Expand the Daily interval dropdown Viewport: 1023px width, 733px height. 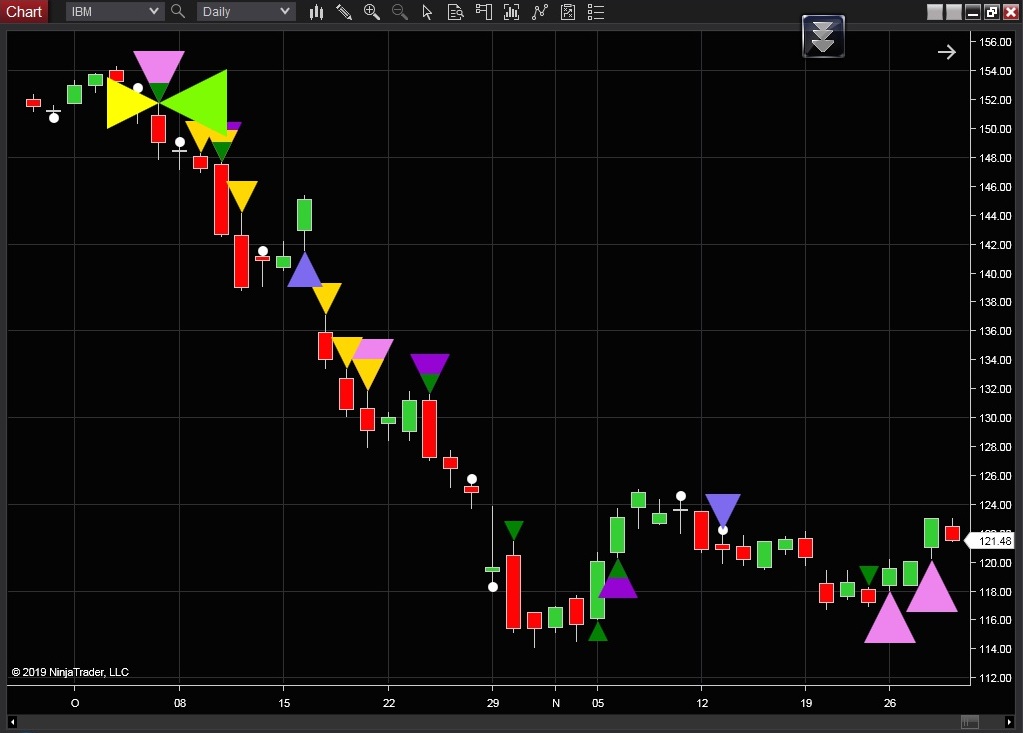(285, 12)
